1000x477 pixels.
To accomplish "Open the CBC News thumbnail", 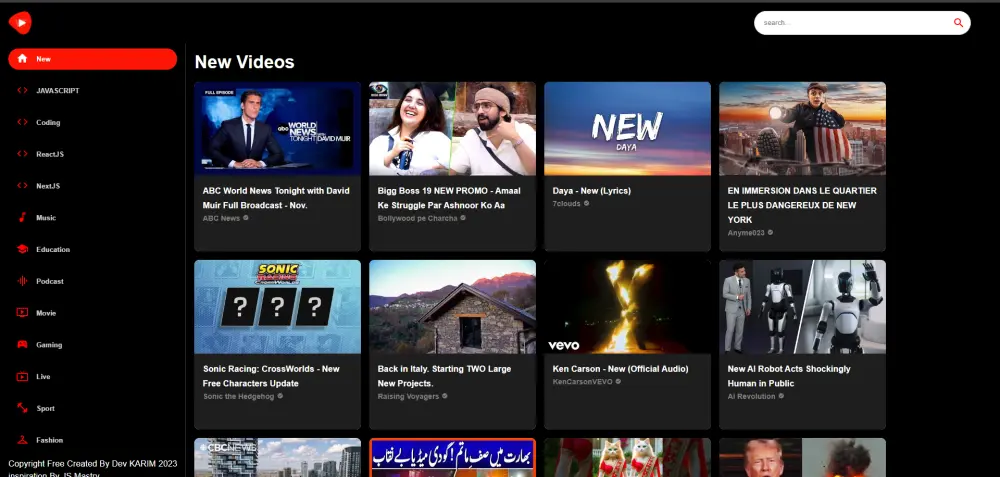I will [277, 457].
